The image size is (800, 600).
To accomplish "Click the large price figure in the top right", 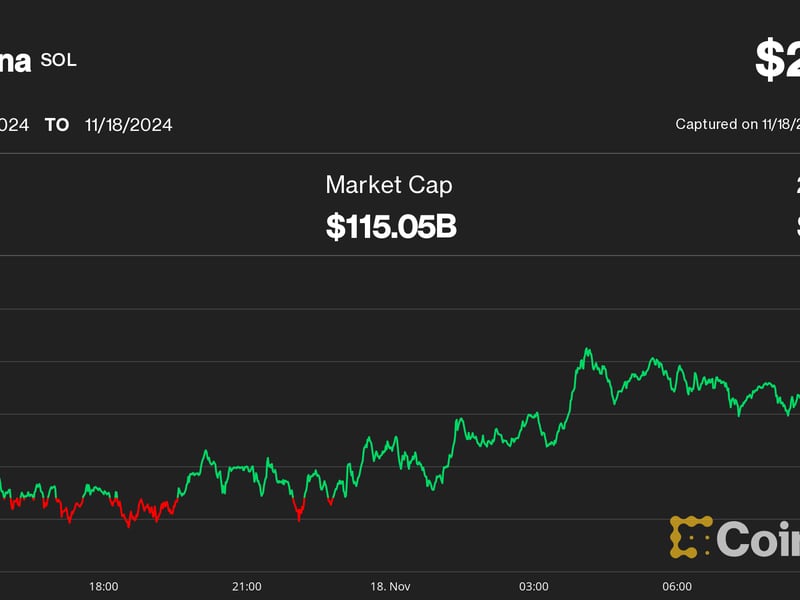I will [777, 60].
